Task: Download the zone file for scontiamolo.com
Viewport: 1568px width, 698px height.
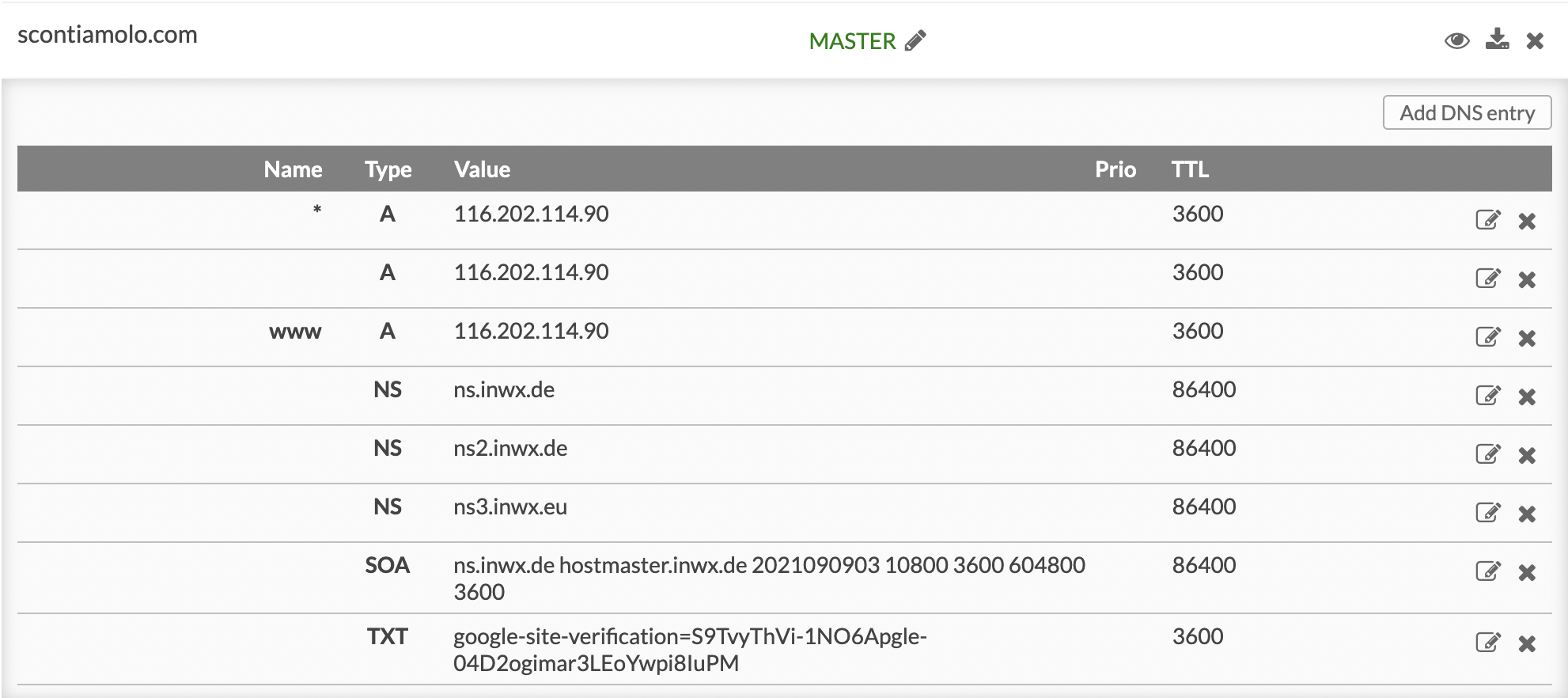Action: click(x=1497, y=40)
